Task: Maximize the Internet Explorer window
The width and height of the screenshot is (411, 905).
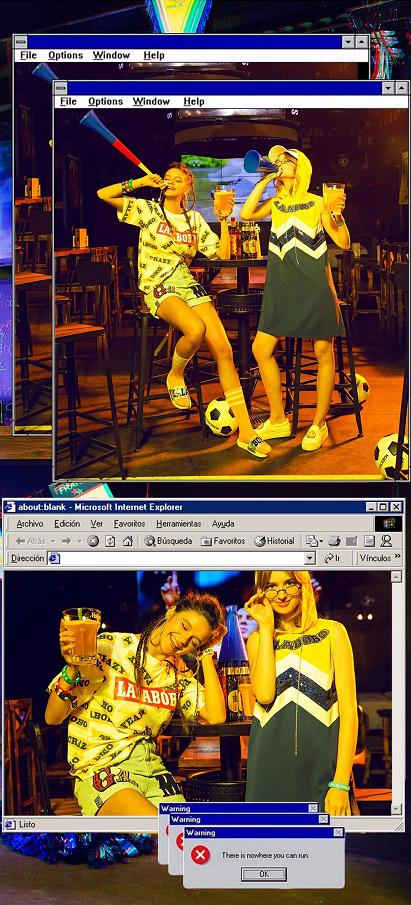Action: point(383,507)
